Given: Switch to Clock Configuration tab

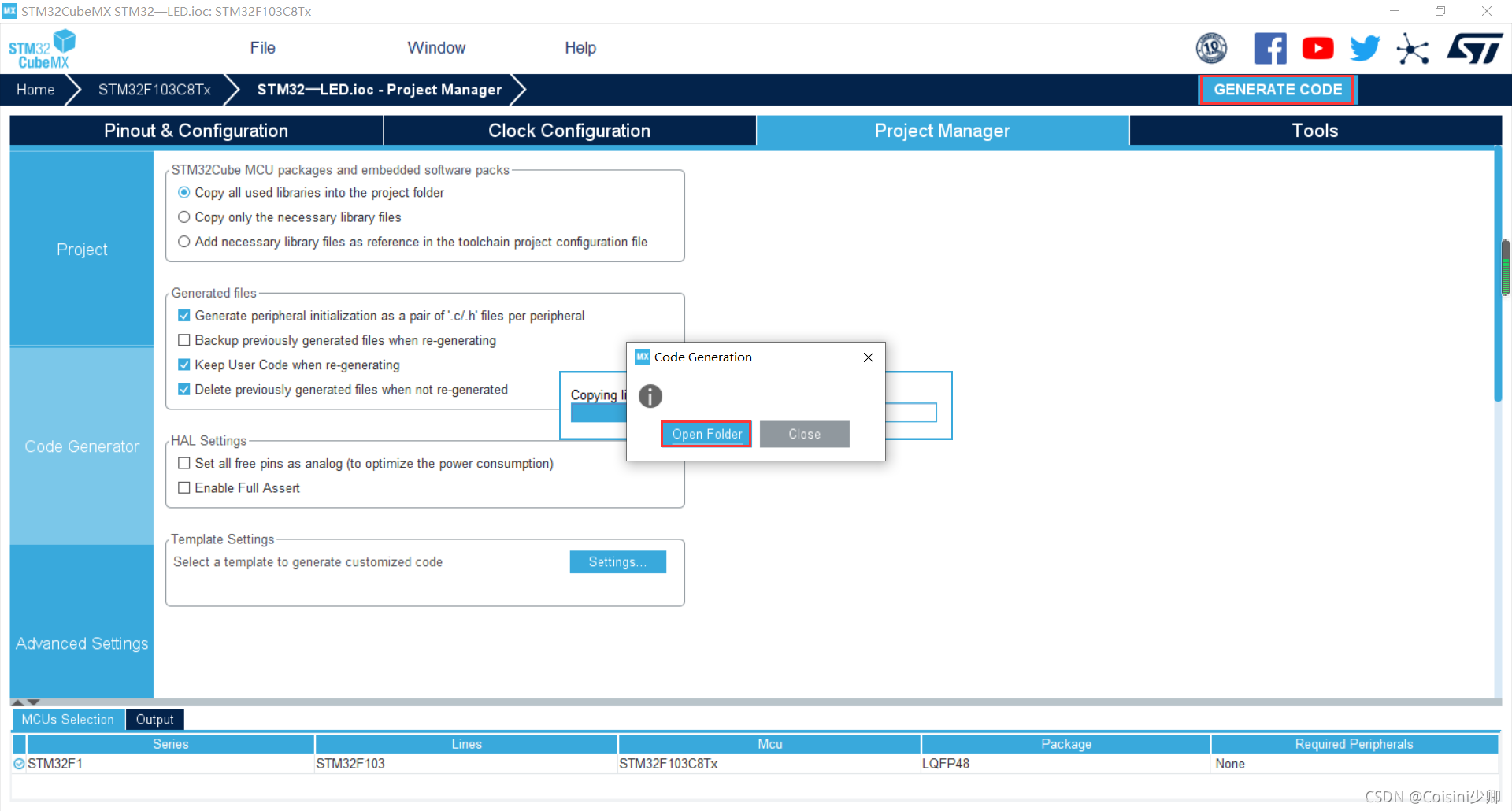Looking at the screenshot, I should pyautogui.click(x=569, y=131).
